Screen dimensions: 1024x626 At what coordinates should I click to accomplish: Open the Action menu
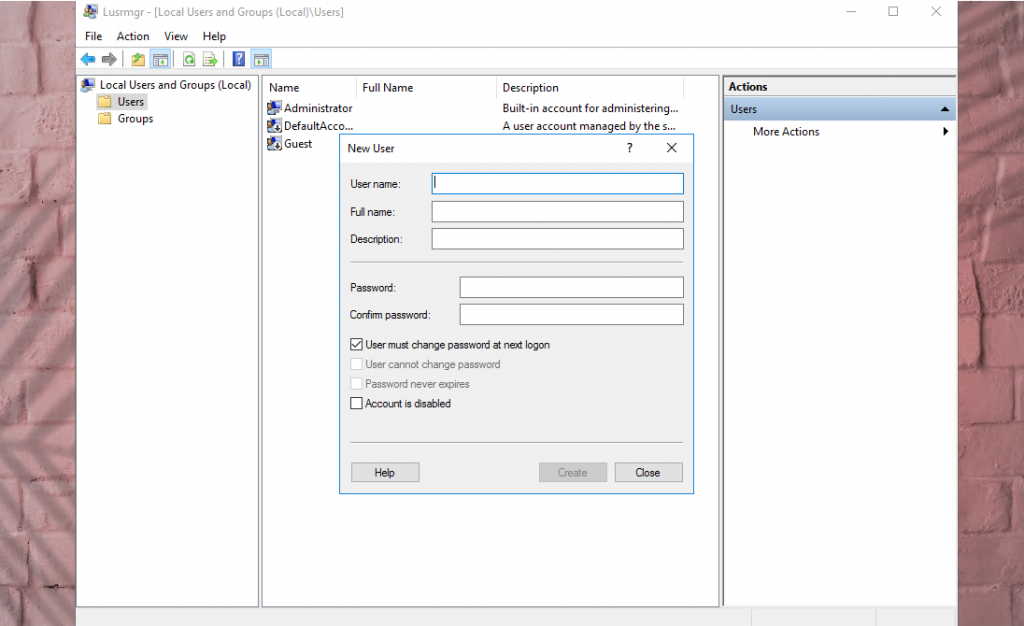pyautogui.click(x=133, y=37)
